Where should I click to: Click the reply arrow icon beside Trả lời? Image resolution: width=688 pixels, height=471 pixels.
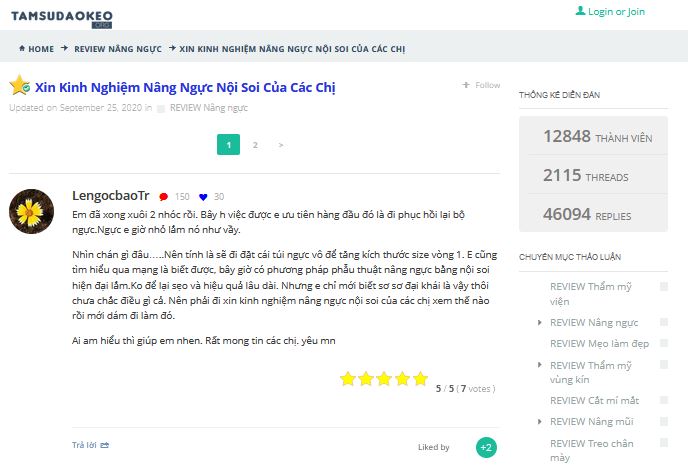pos(104,445)
